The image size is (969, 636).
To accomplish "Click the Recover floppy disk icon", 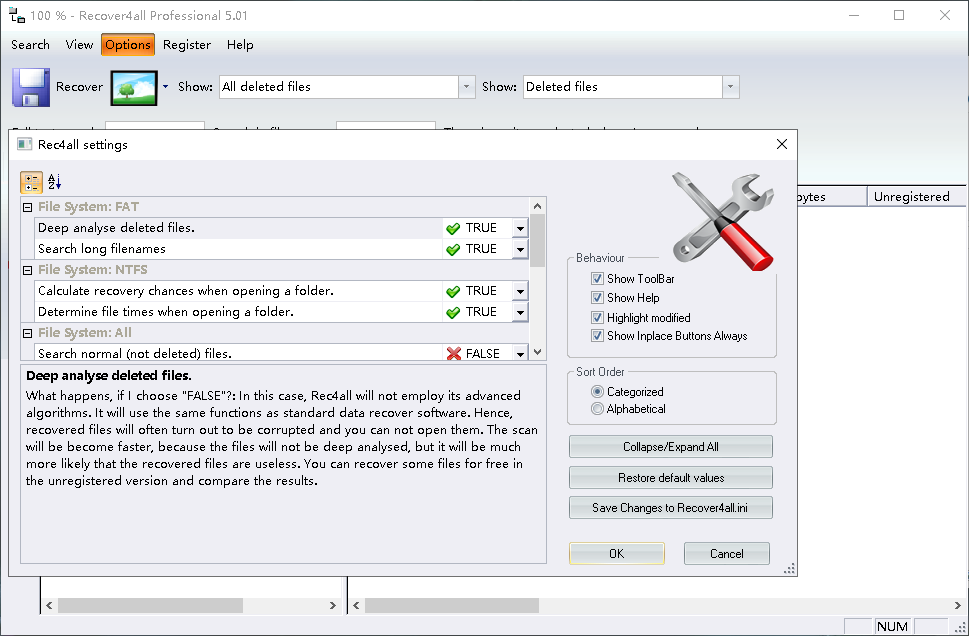I will (x=31, y=87).
